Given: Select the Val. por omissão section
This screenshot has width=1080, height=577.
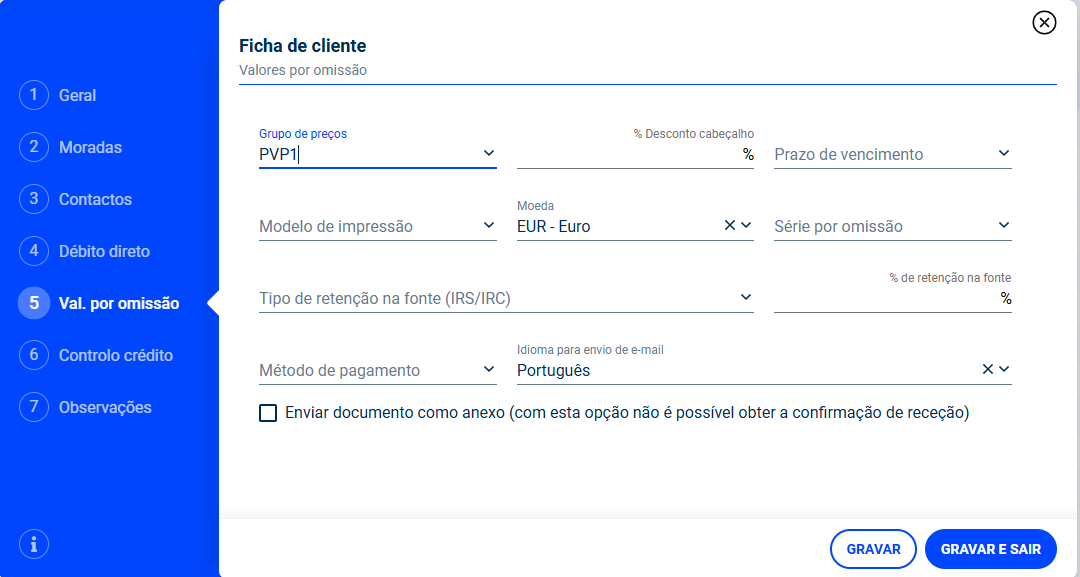Looking at the screenshot, I should coord(119,304).
